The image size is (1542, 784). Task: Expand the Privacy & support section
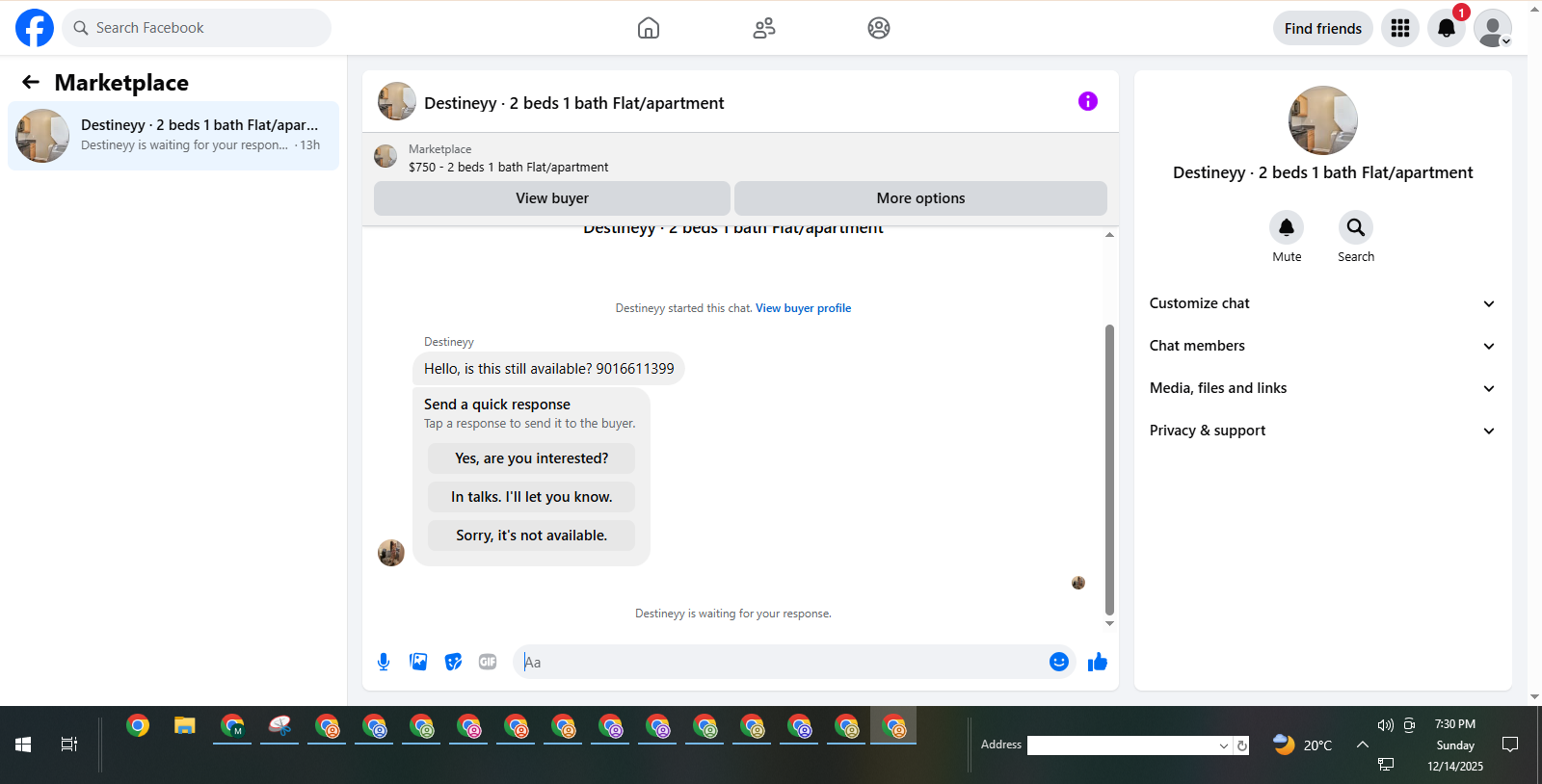[1322, 431]
